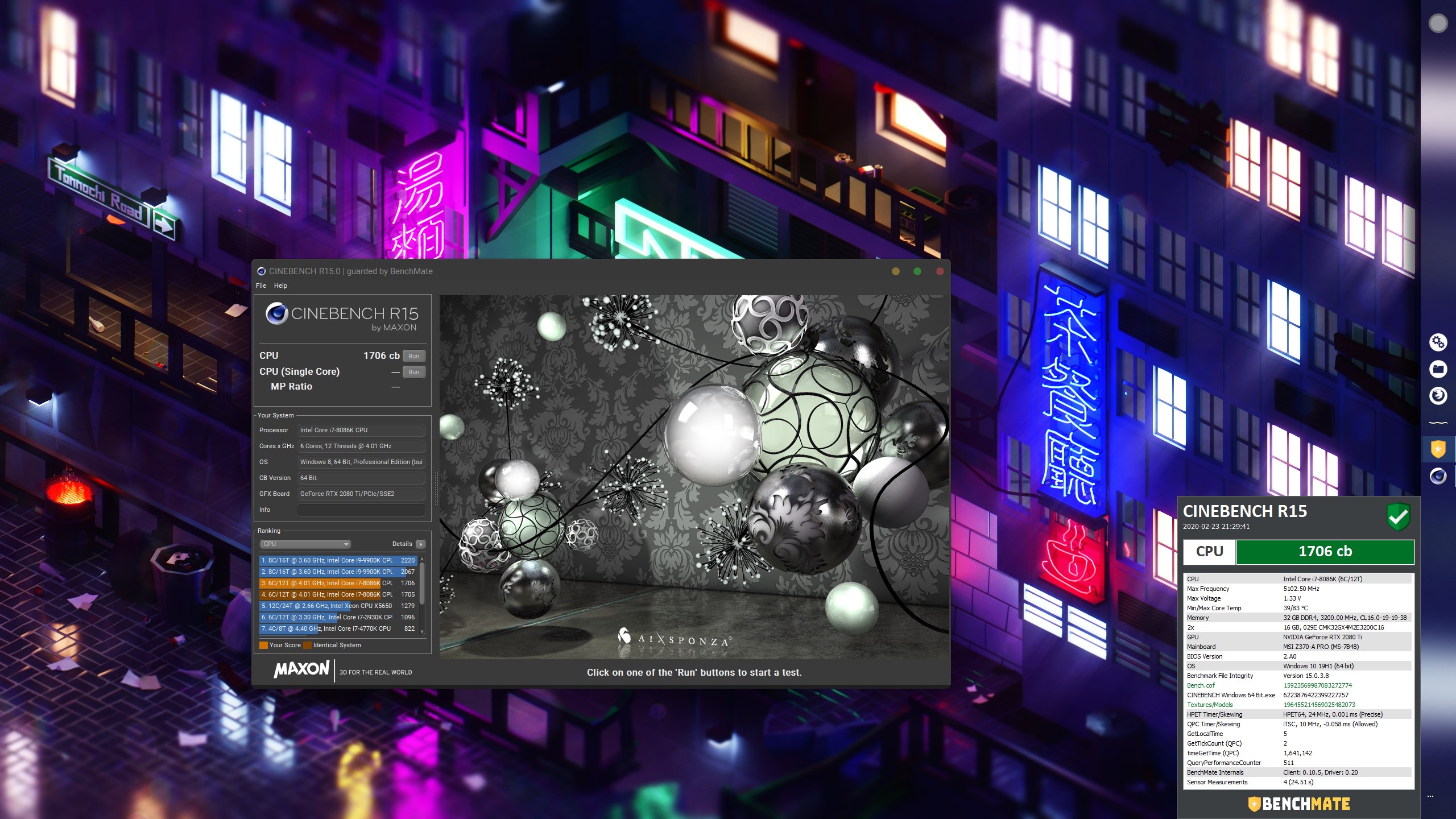
Task: Click the Cinebench icon in window title bar
Action: click(x=261, y=271)
